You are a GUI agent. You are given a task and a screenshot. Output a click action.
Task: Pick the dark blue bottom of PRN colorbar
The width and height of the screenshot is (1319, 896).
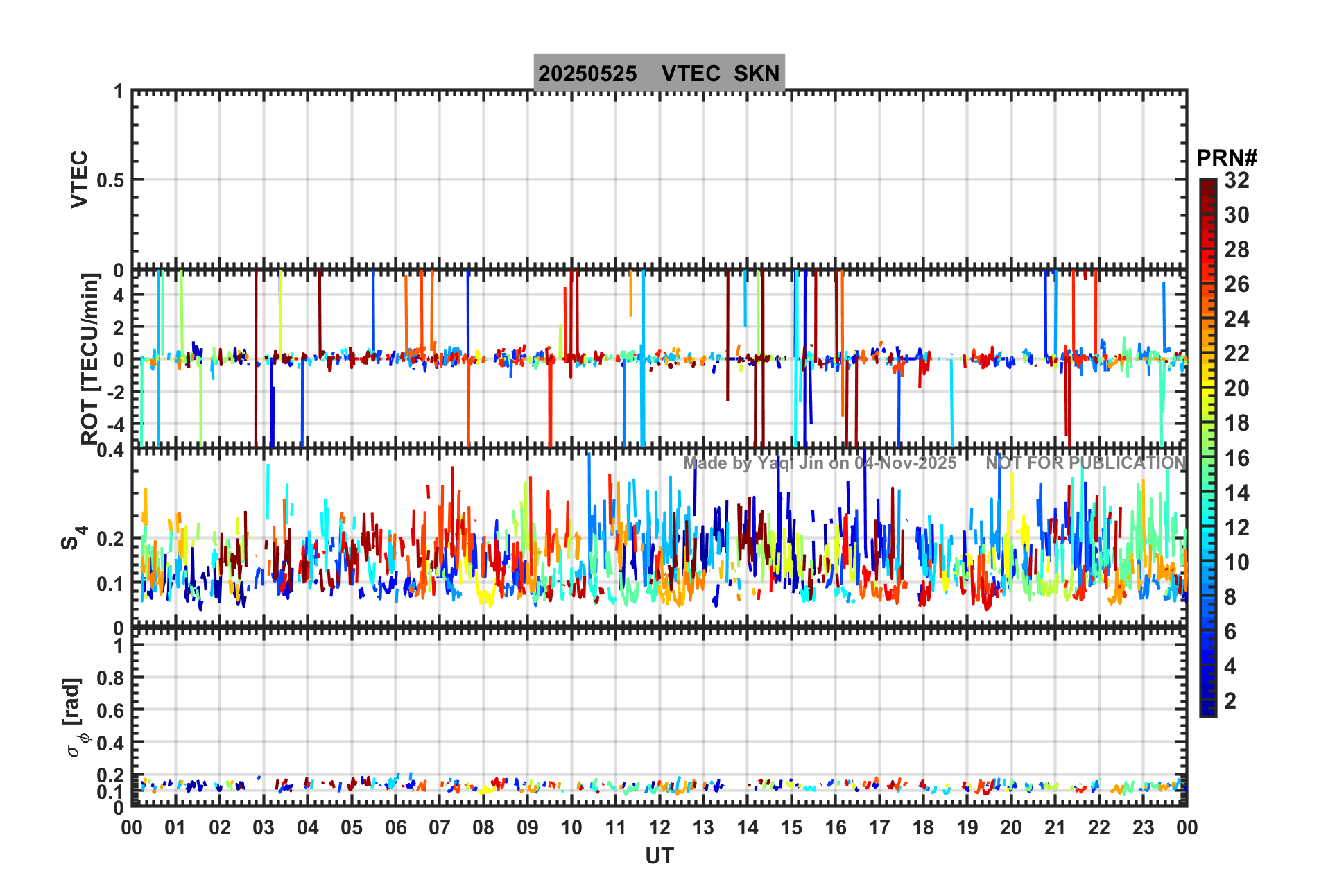[1208, 710]
